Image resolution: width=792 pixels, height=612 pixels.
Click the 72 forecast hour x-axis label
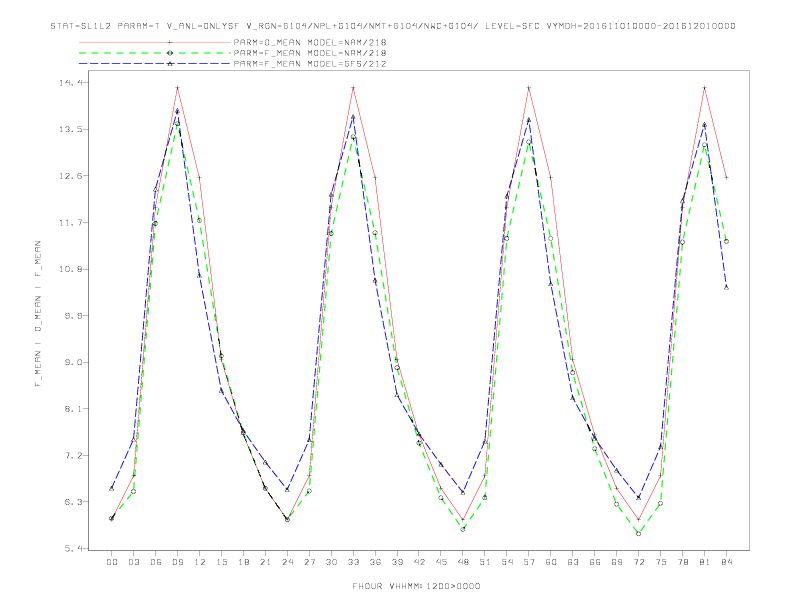(x=639, y=562)
